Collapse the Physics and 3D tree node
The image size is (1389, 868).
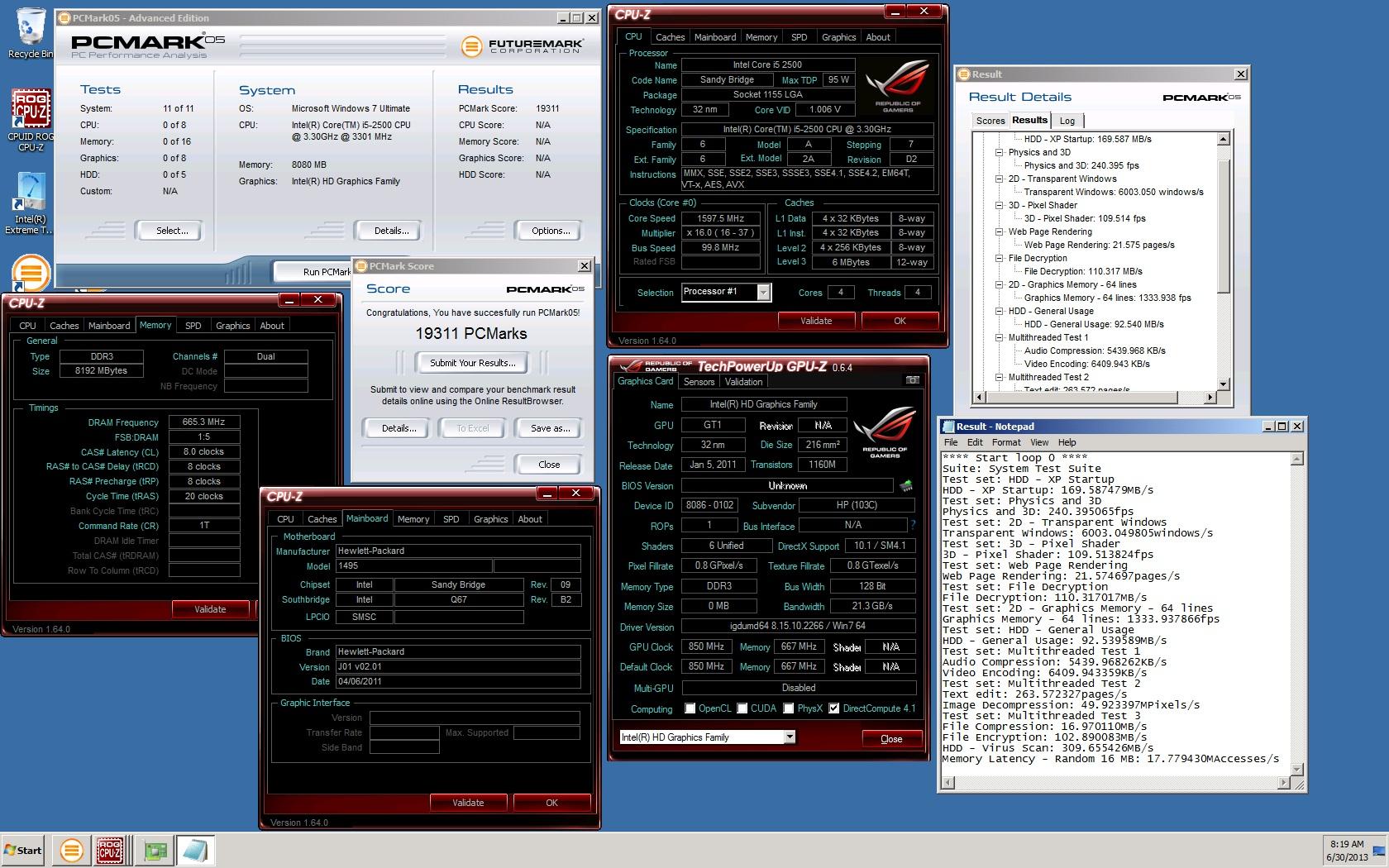(x=999, y=152)
